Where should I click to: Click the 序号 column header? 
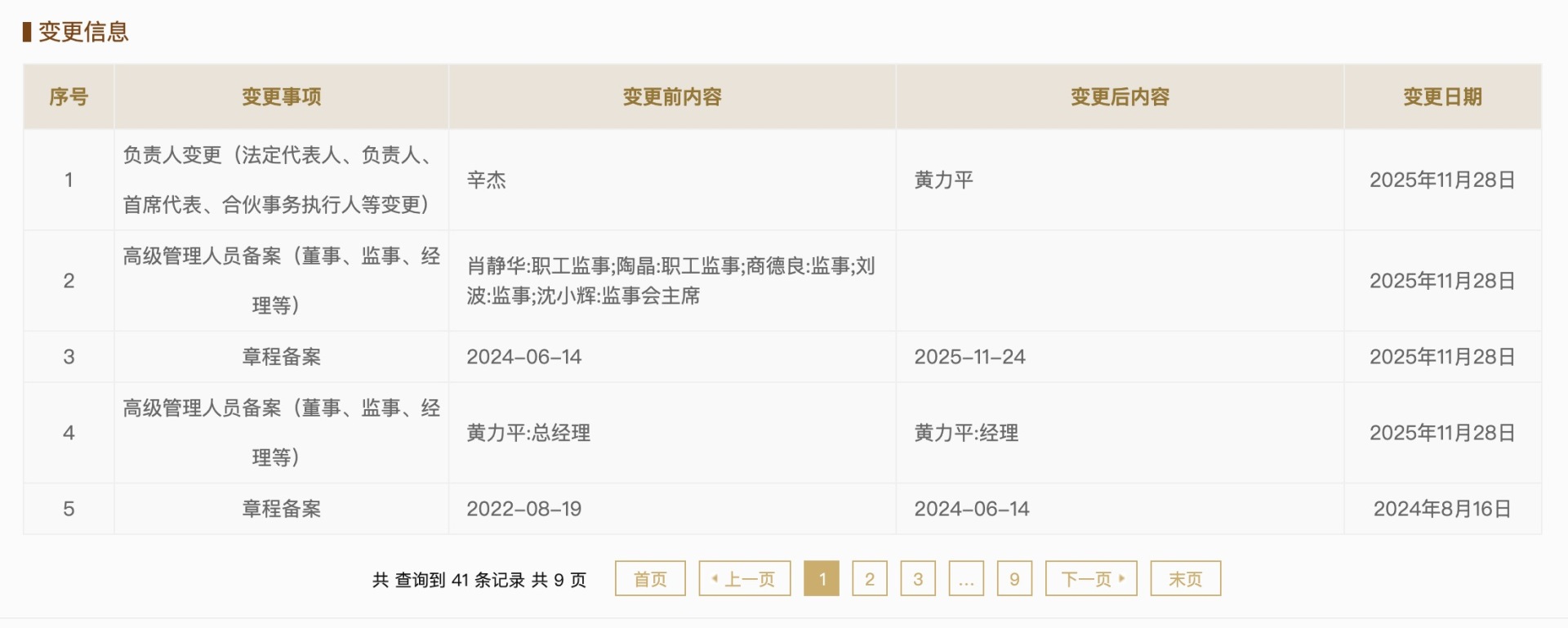[69, 96]
